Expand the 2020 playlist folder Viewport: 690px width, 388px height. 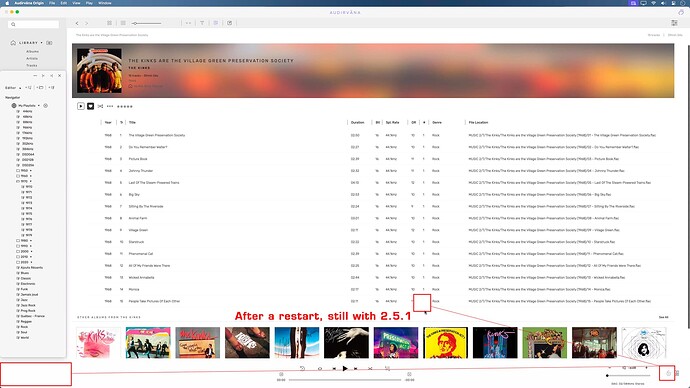[x=31, y=262]
